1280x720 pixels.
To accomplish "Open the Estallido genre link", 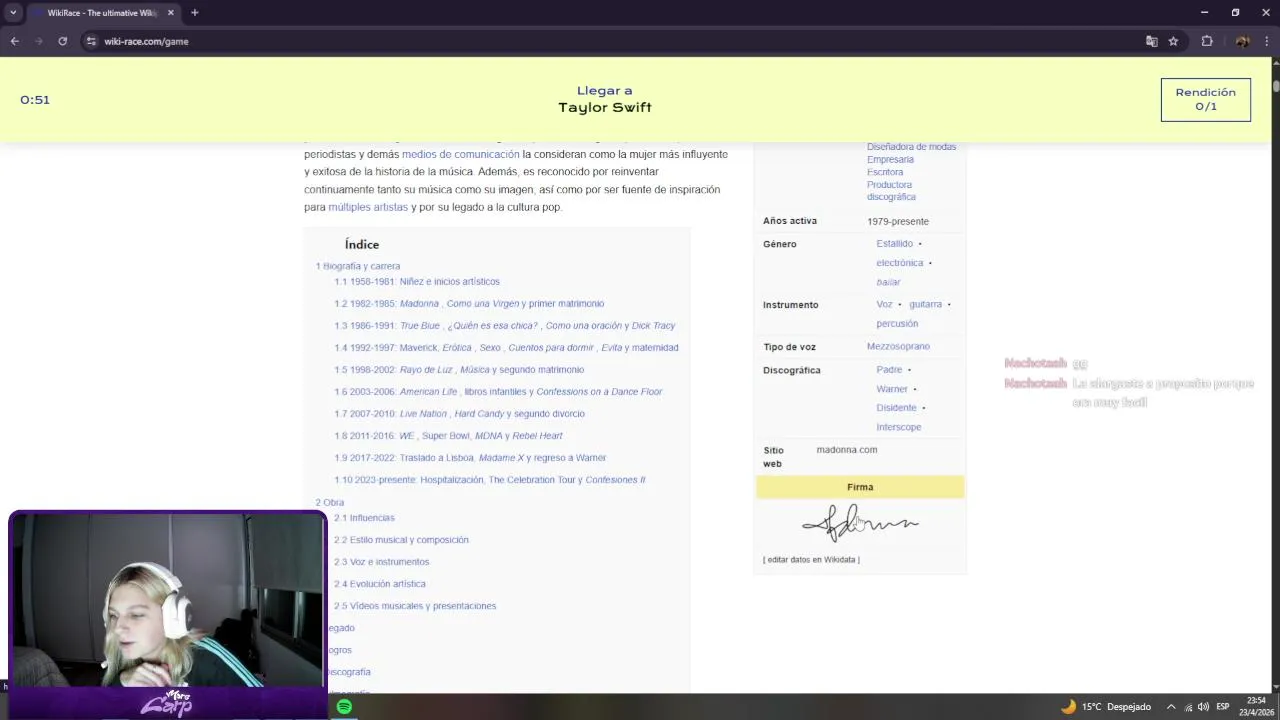I will (x=894, y=244).
